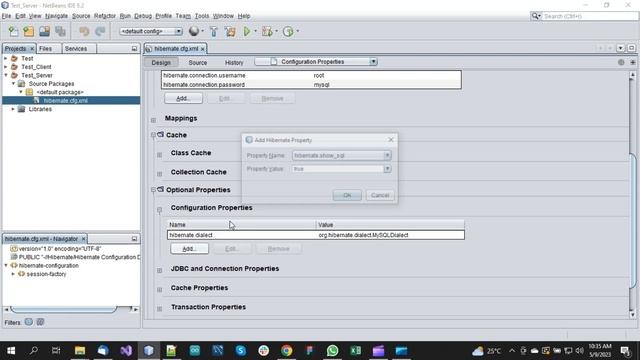Click the New Project toolbar icon

click(x=29, y=31)
